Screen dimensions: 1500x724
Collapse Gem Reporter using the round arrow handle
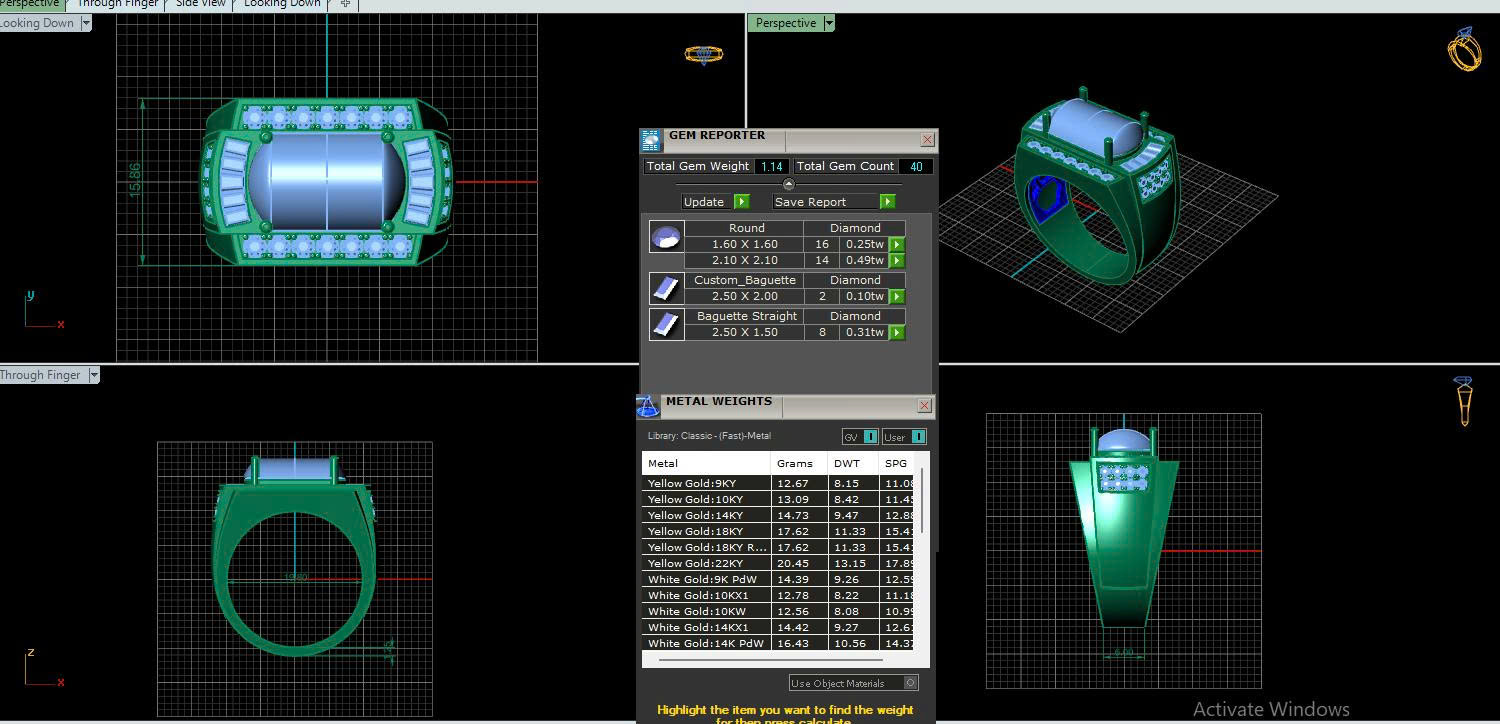(788, 184)
